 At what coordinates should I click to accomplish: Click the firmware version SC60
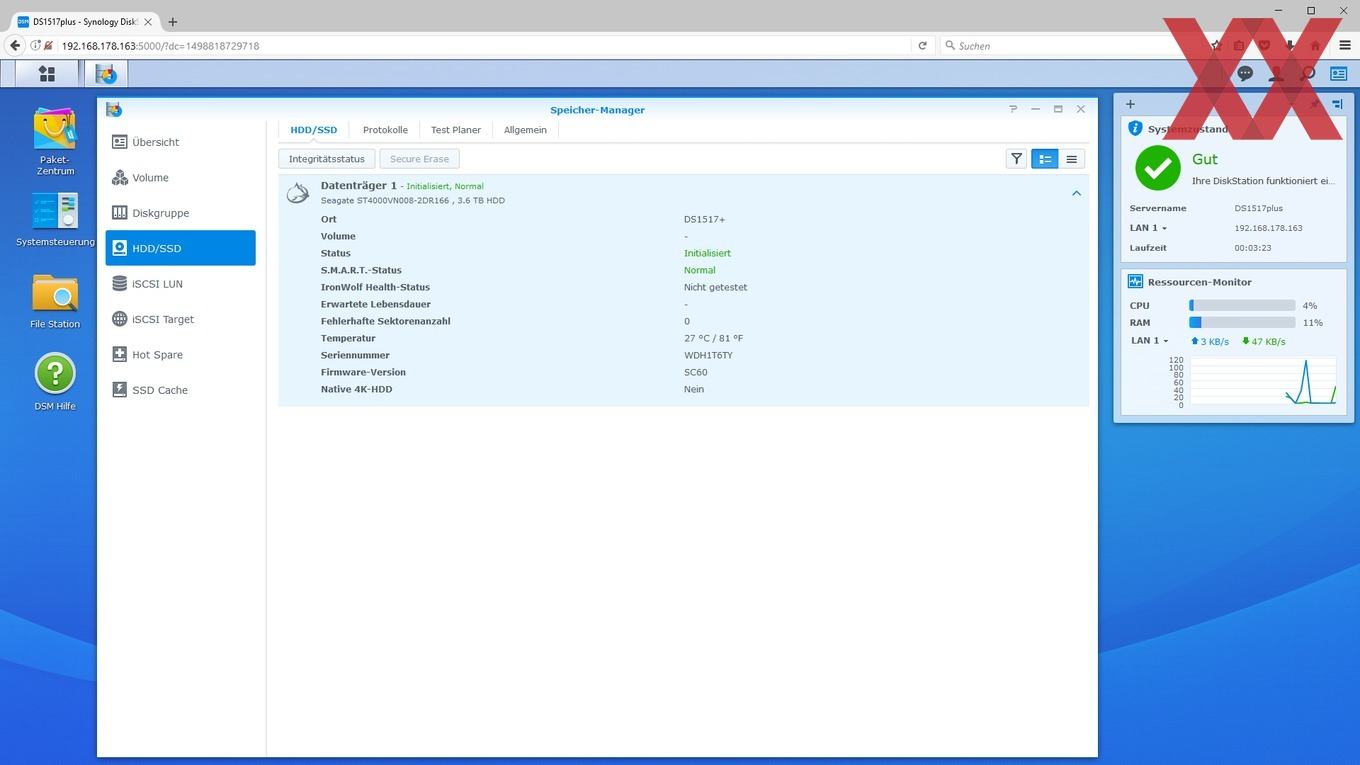tap(695, 372)
